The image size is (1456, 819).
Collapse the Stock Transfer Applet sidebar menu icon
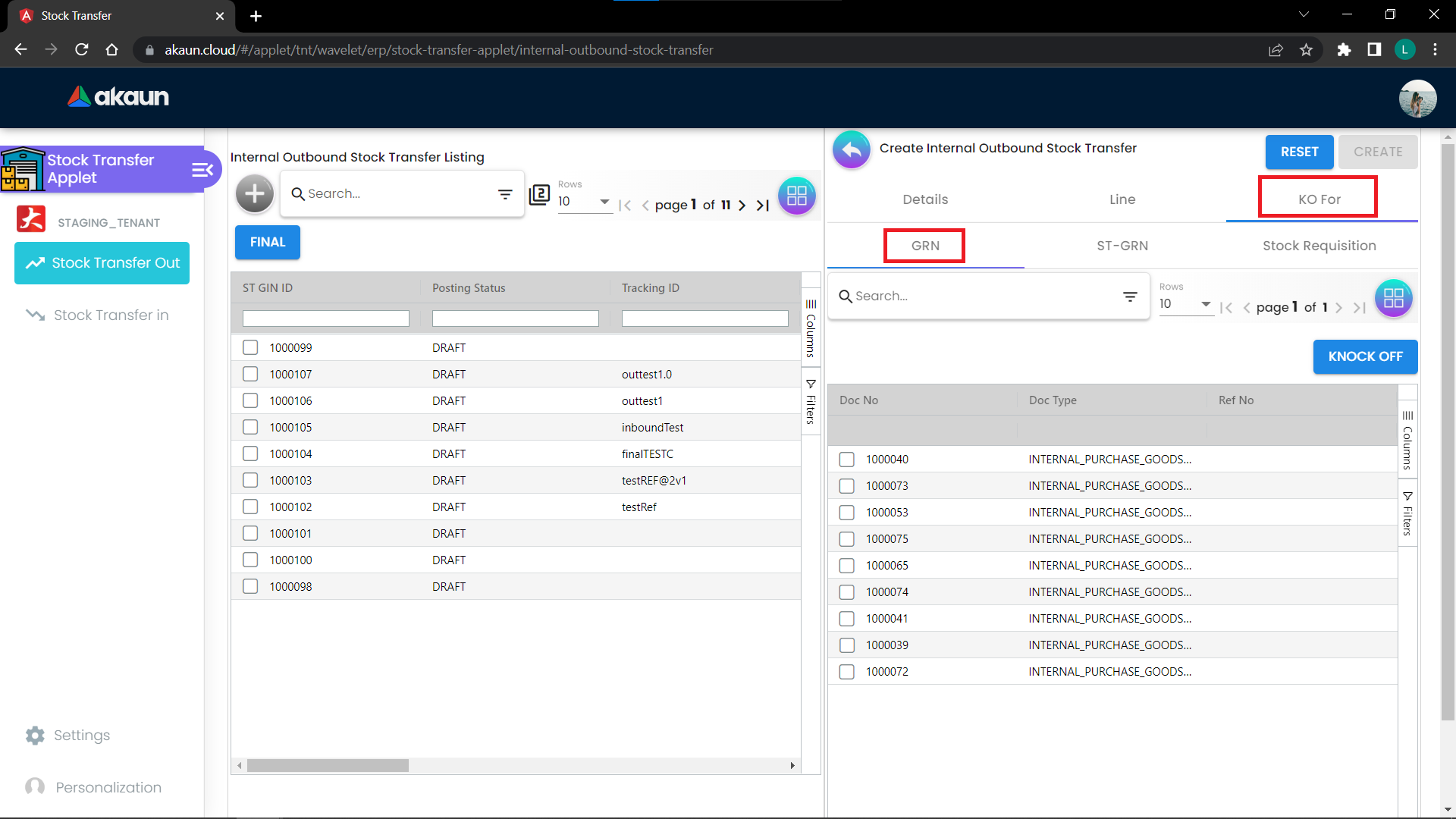[x=202, y=169]
